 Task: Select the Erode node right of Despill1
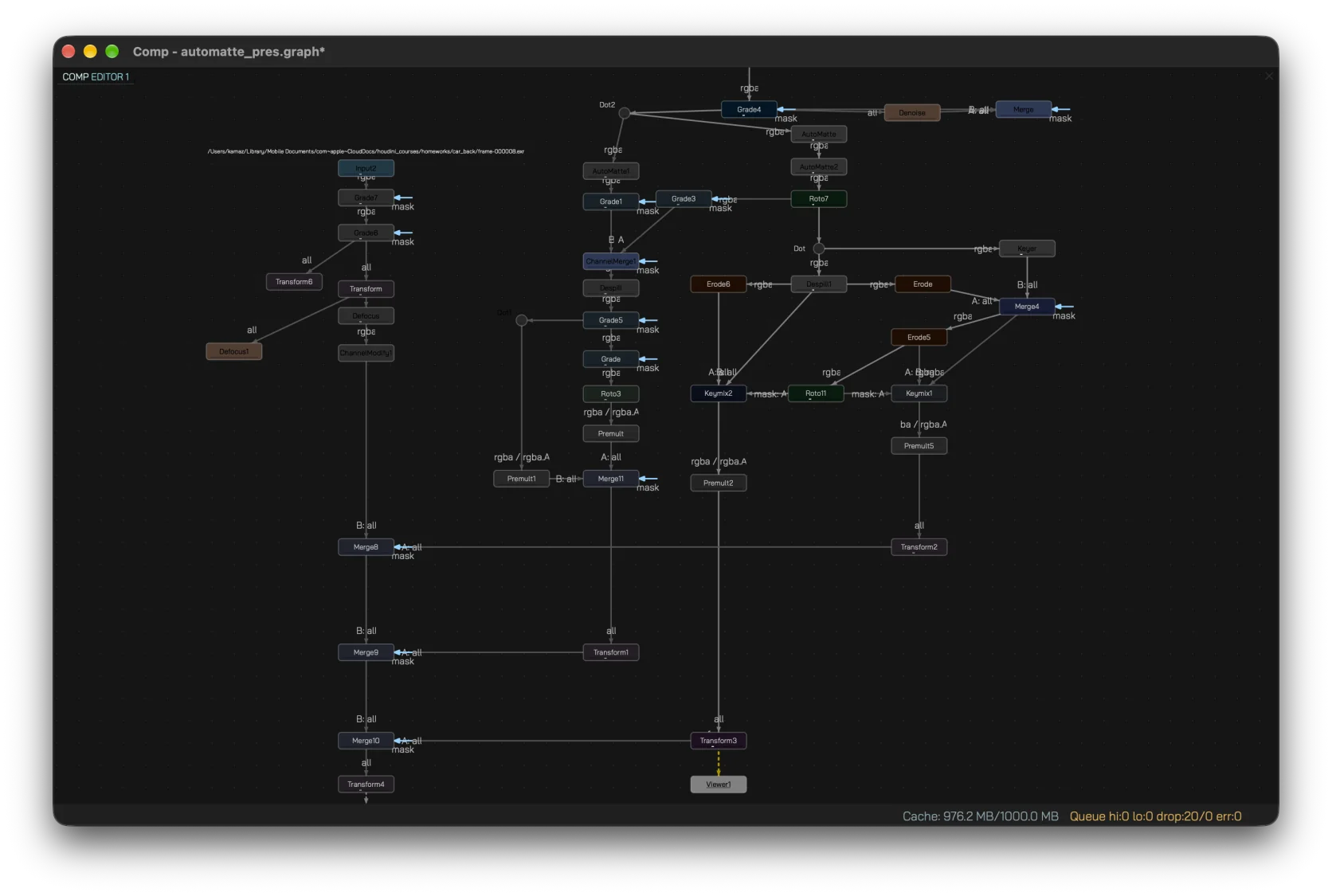(x=923, y=284)
